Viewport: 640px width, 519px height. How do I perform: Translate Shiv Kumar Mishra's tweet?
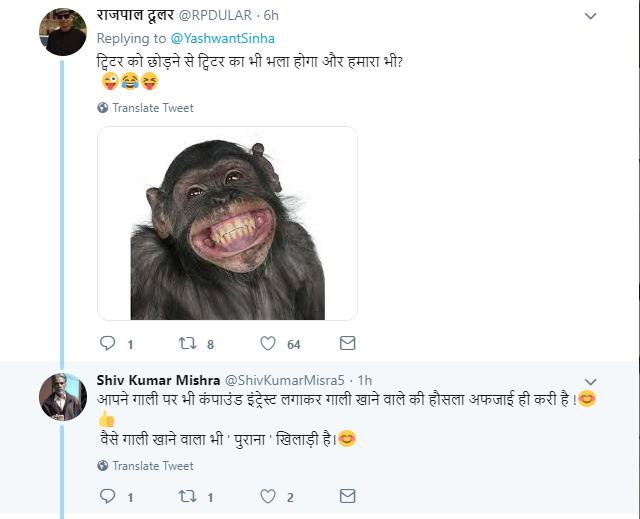[152, 465]
